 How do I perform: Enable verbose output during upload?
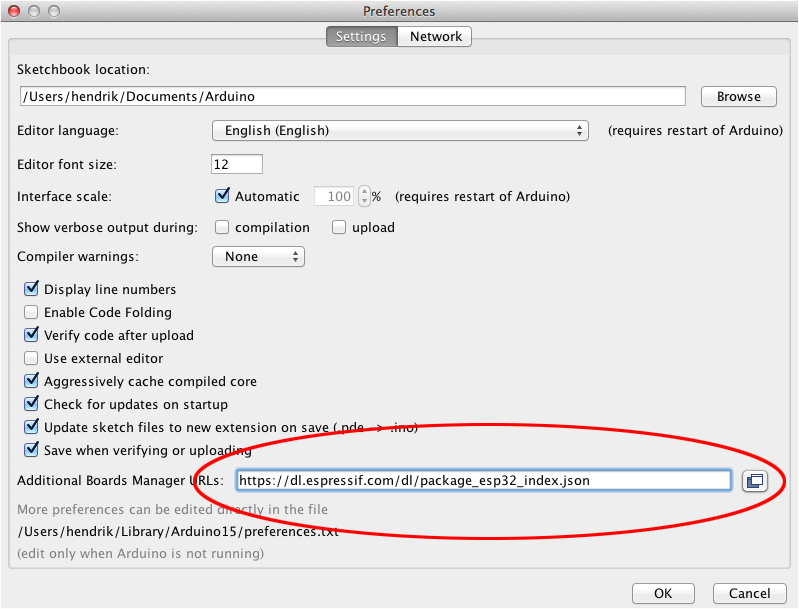[x=339, y=227]
